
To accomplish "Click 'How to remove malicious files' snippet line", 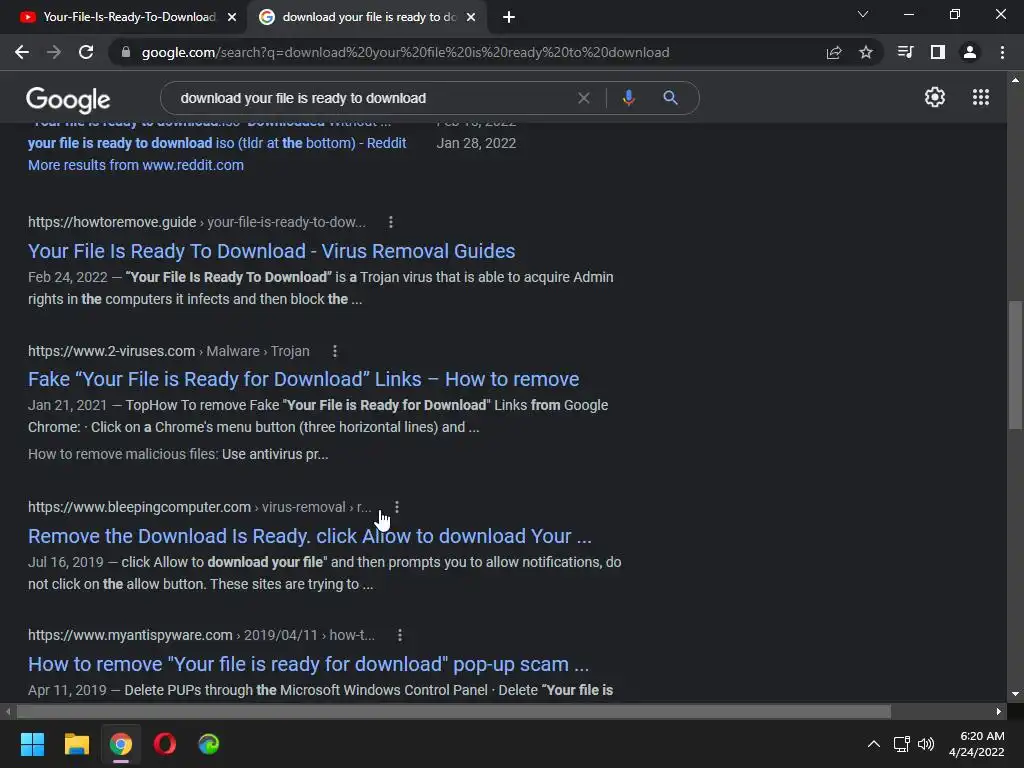I will coord(178,454).
